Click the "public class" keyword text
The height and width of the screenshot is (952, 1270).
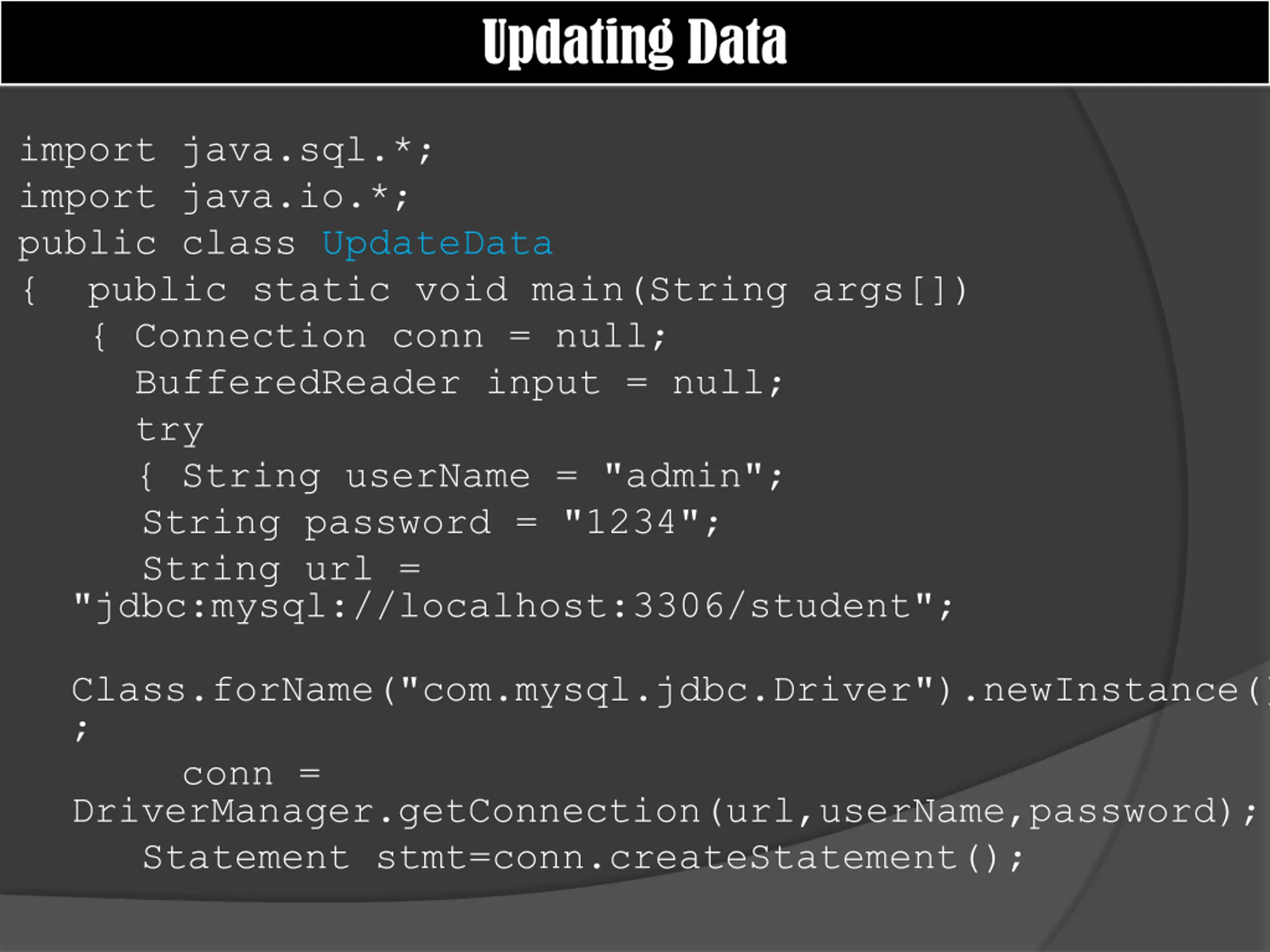pos(157,244)
